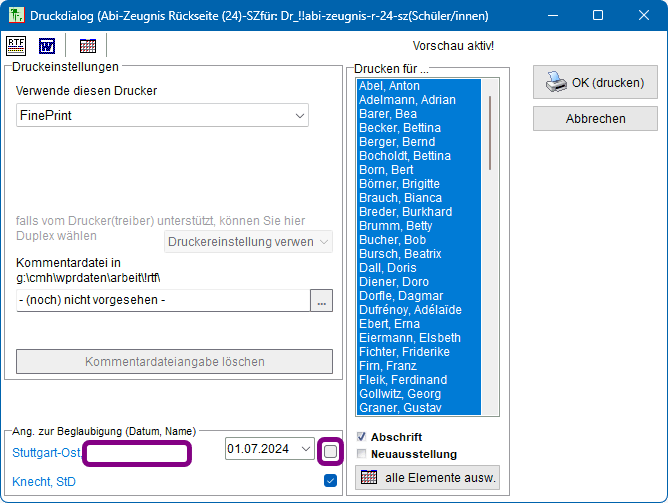Toggle the Neuausstellung checkbox

361,453
